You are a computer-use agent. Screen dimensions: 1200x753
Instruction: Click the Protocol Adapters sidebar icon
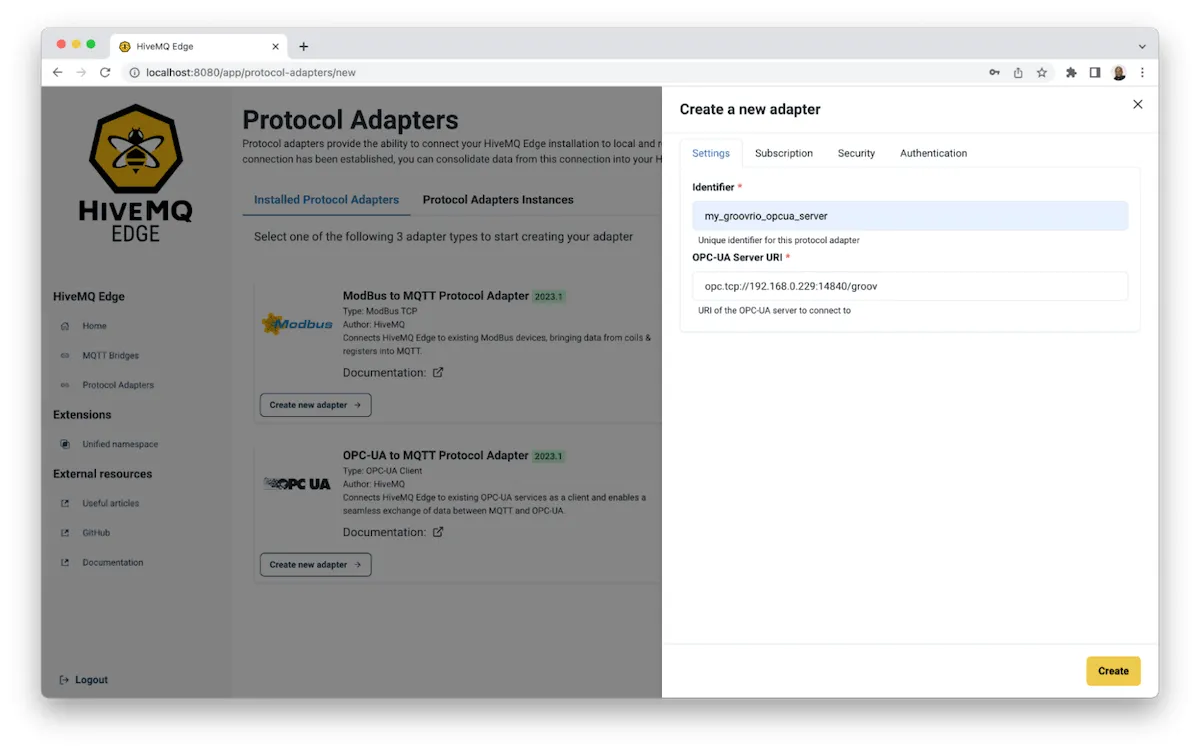pos(65,385)
